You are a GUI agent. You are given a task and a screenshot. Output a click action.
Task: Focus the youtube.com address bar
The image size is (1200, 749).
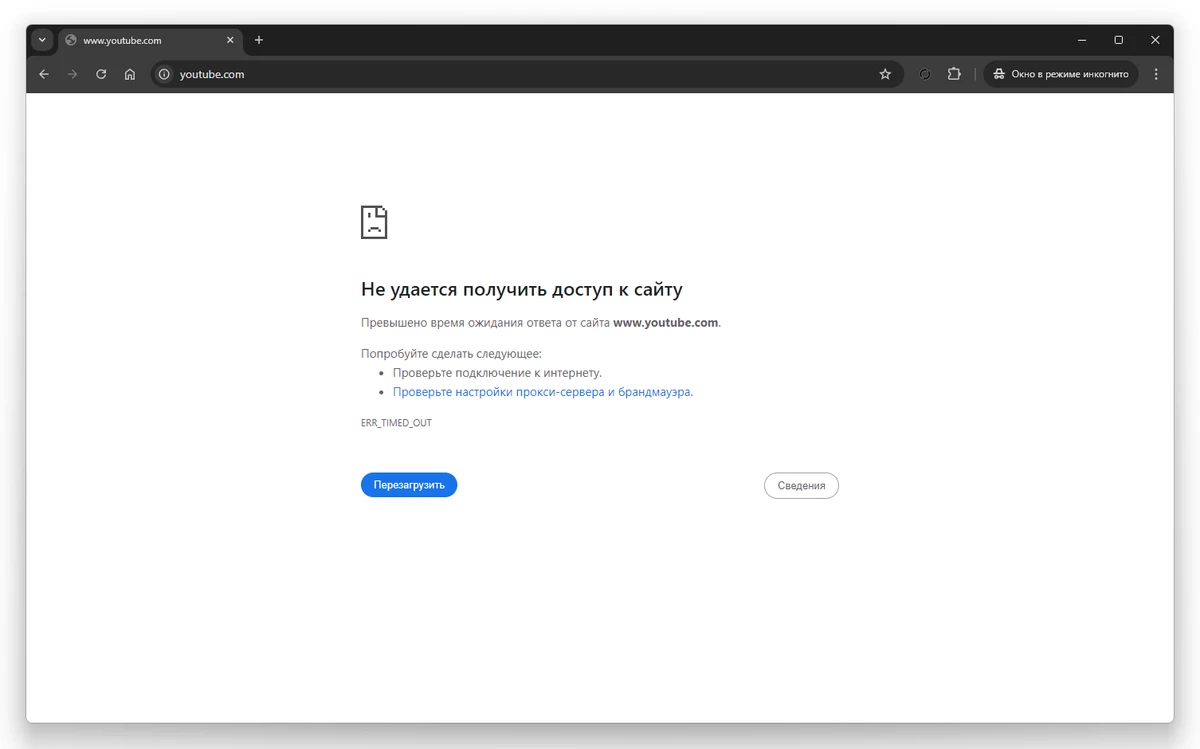click(x=525, y=74)
